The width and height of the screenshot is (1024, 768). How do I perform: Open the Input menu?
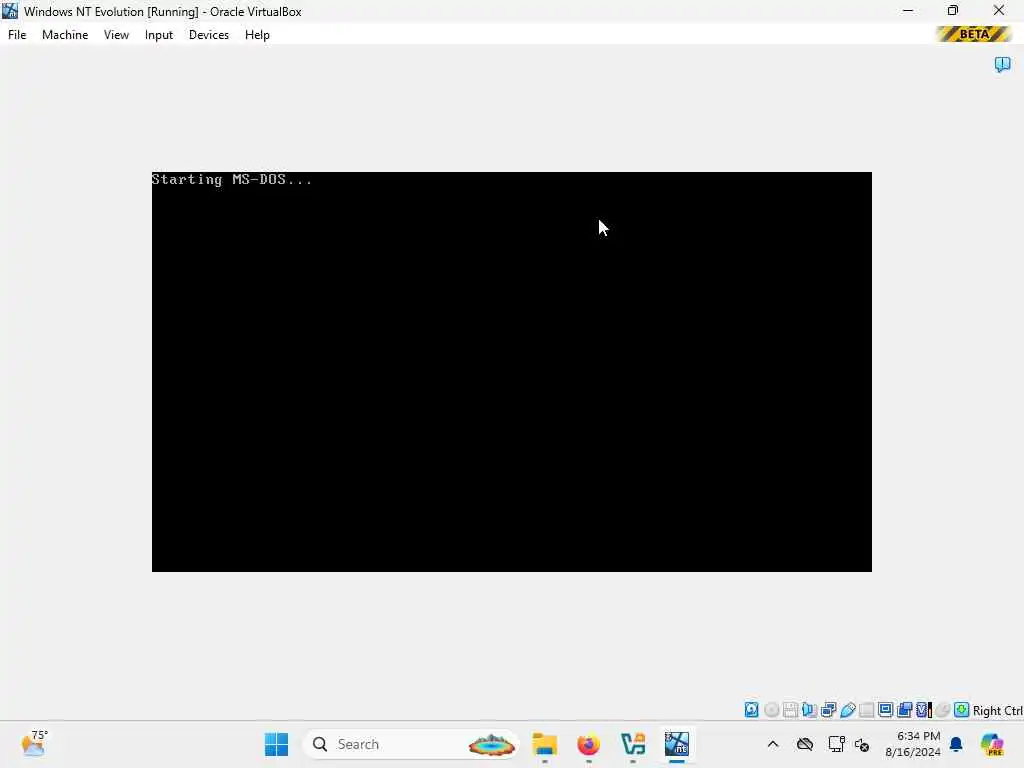pyautogui.click(x=159, y=35)
